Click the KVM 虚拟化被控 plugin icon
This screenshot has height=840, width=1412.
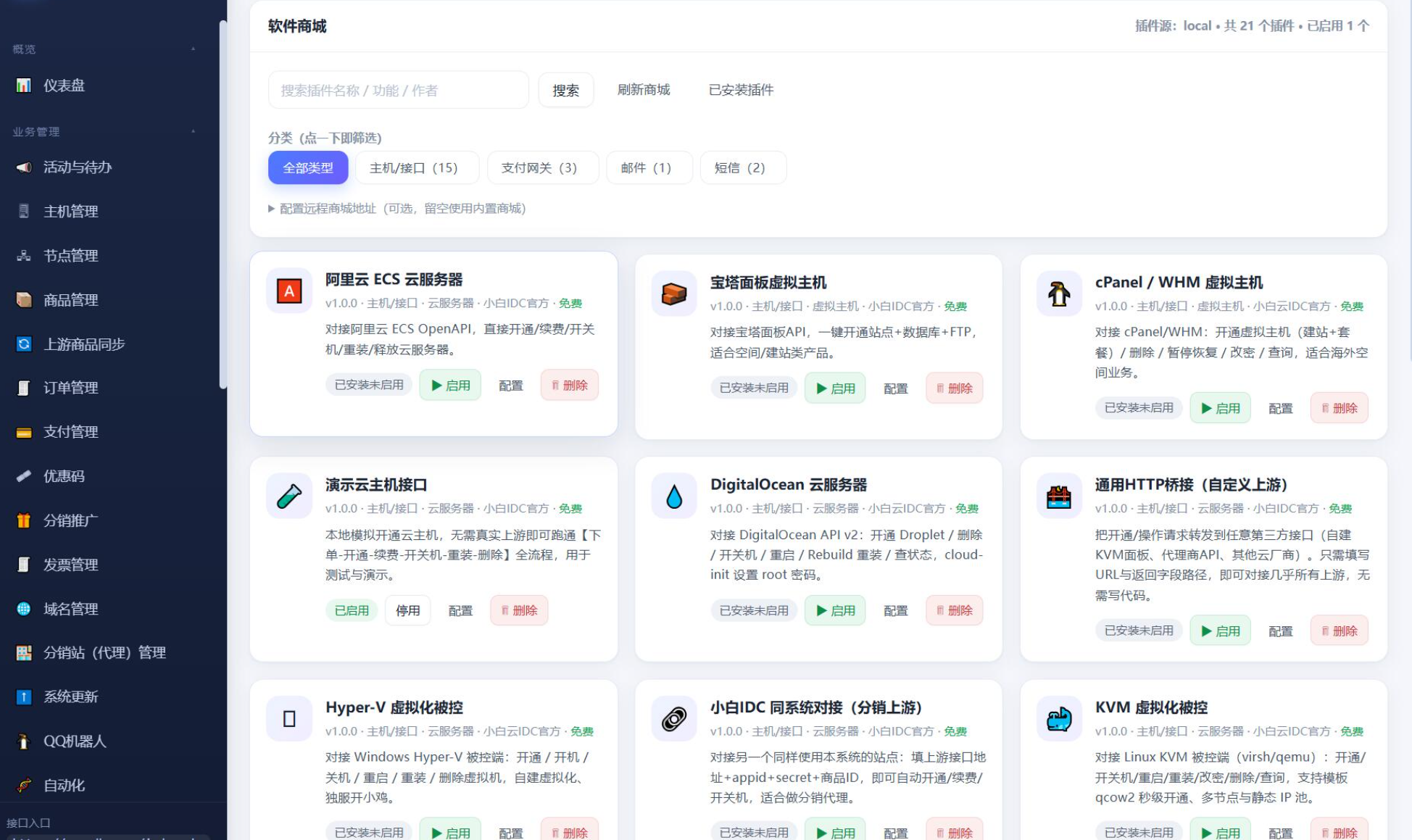coord(1059,719)
